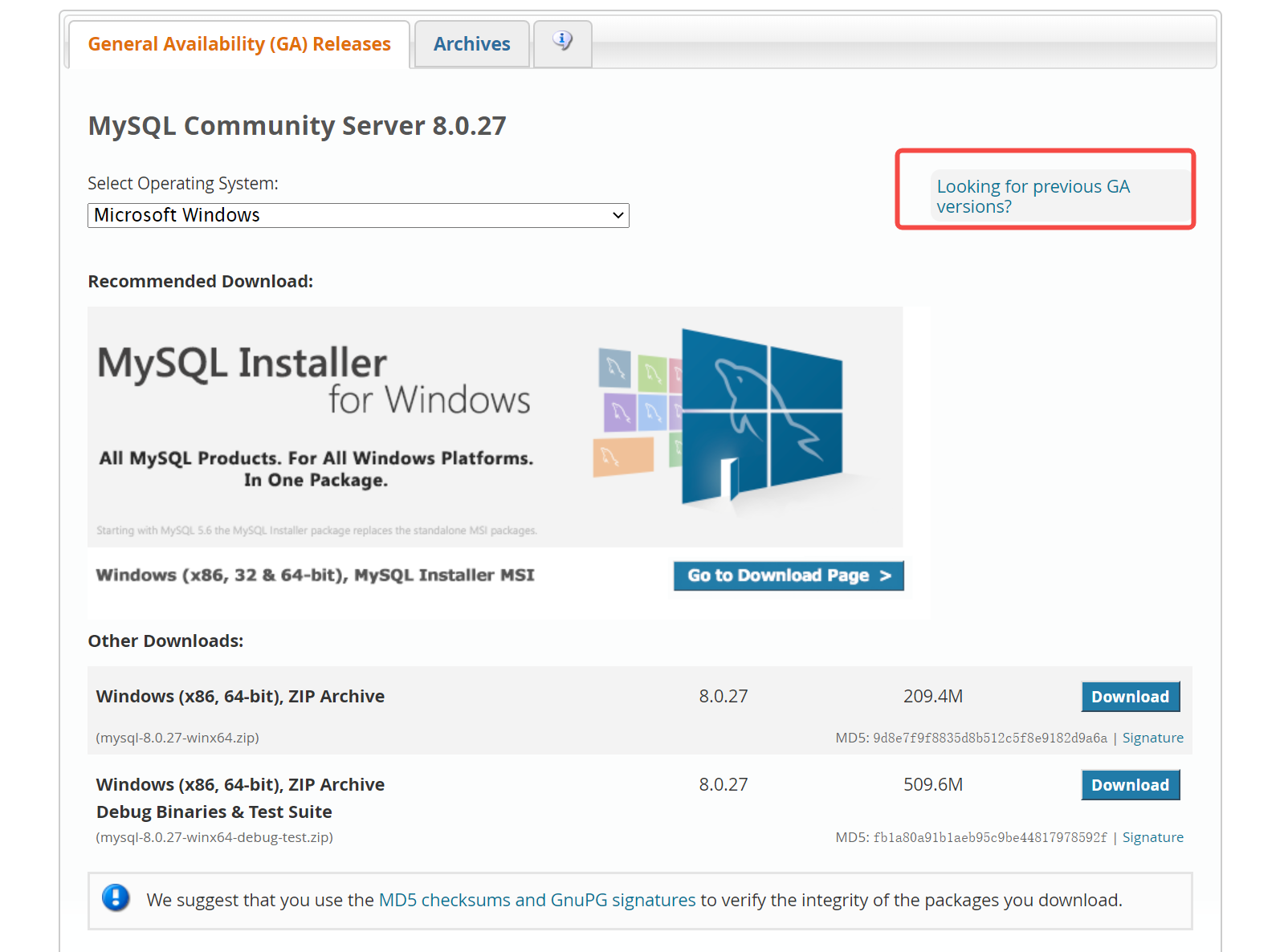
Task: Download the 209.4M ZIP Archive
Action: [1131, 697]
